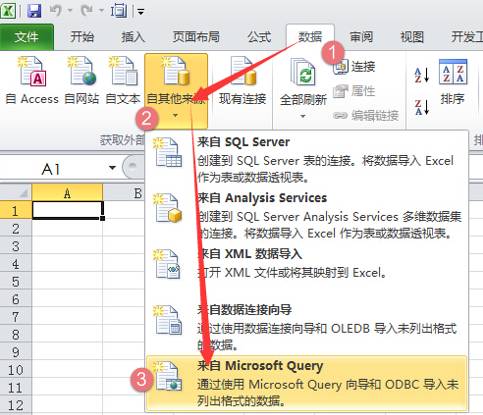Select row 12 header
The image size is (483, 415).
16,405
